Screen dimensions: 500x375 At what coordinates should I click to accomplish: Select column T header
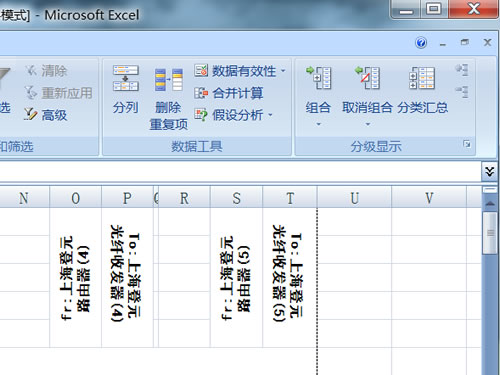[290, 198]
